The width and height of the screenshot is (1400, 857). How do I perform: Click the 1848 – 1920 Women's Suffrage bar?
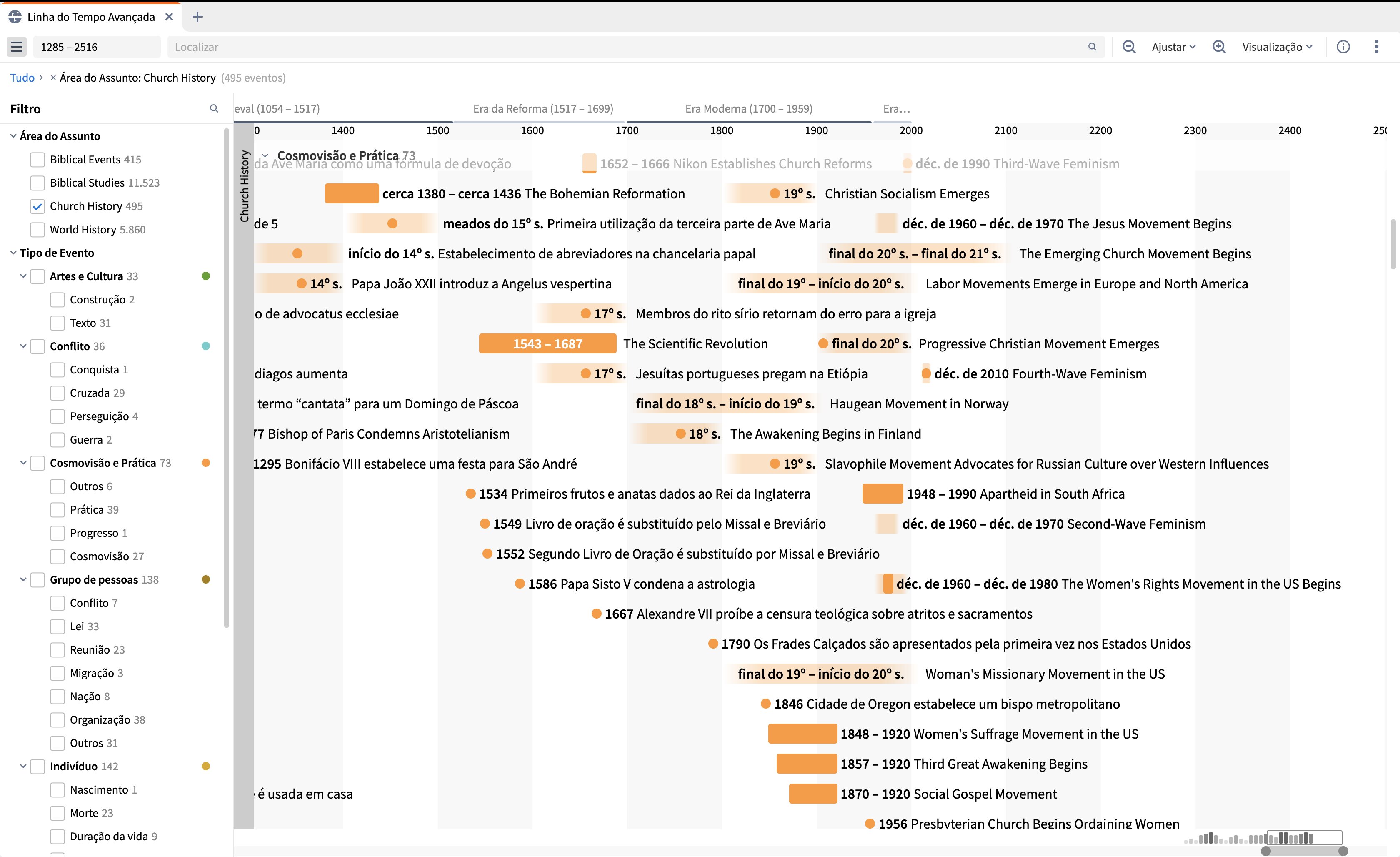(x=802, y=734)
